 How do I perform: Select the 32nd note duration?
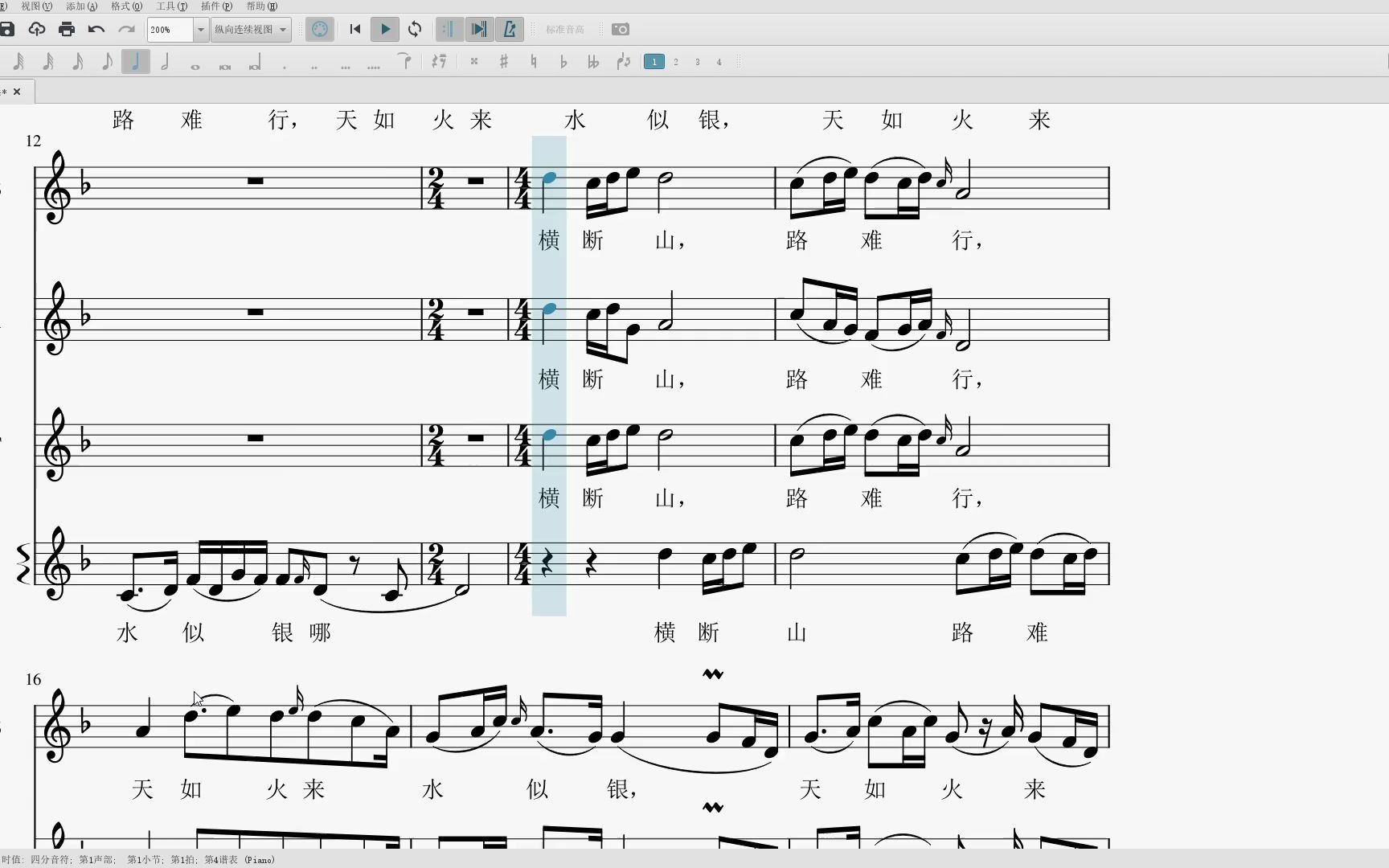coord(48,62)
